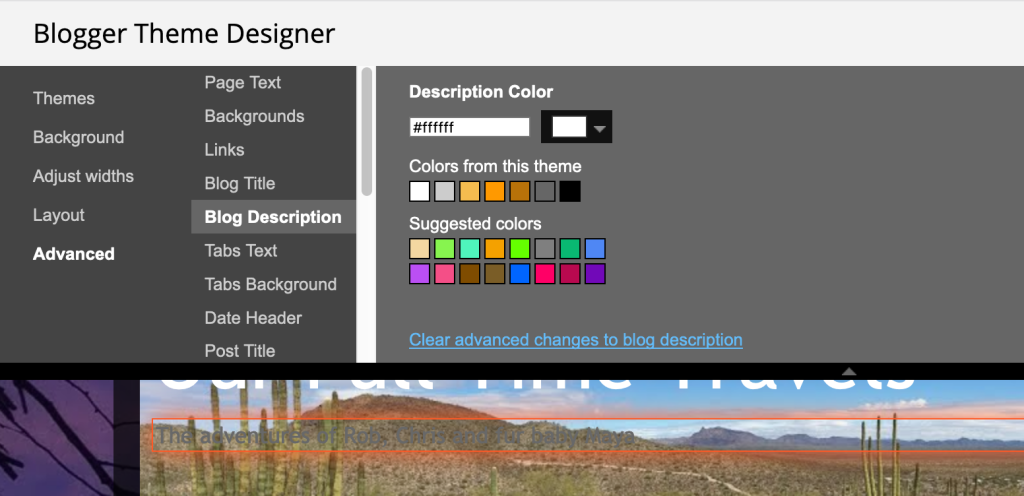Image resolution: width=1024 pixels, height=496 pixels.
Task: Open Date Header settings
Action: [x=253, y=318]
